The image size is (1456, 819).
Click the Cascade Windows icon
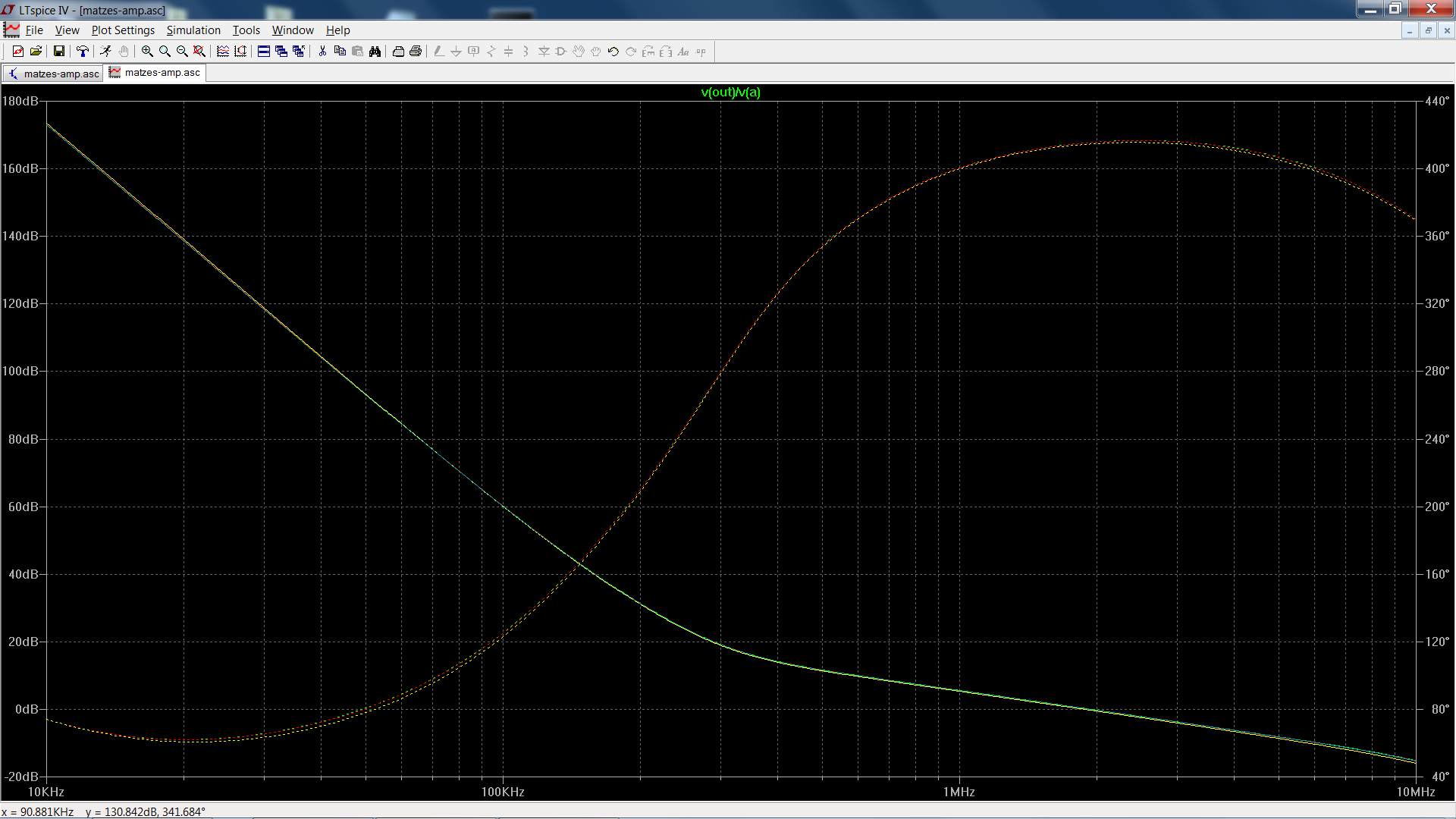point(281,52)
